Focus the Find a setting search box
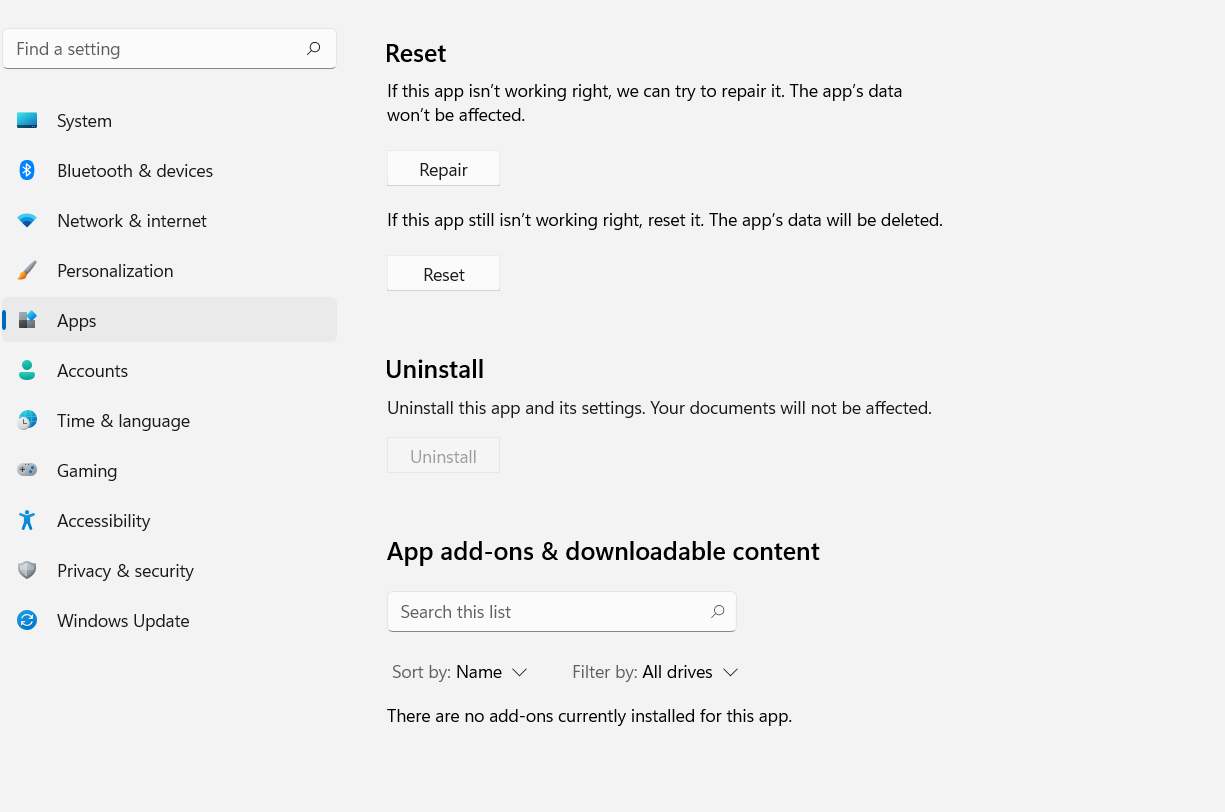1225x812 pixels. click(x=160, y=49)
